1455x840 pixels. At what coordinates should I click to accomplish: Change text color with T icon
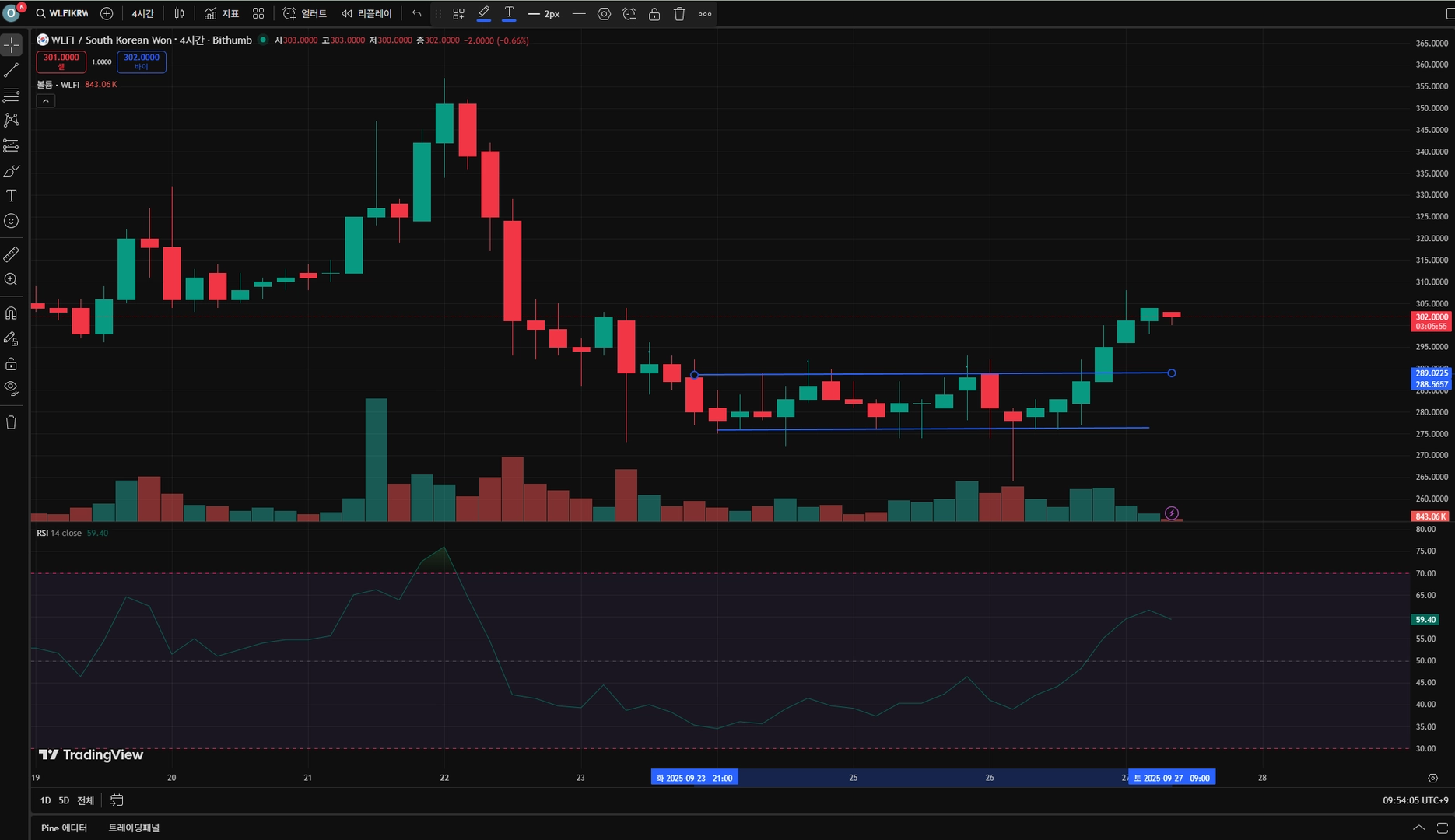509,13
